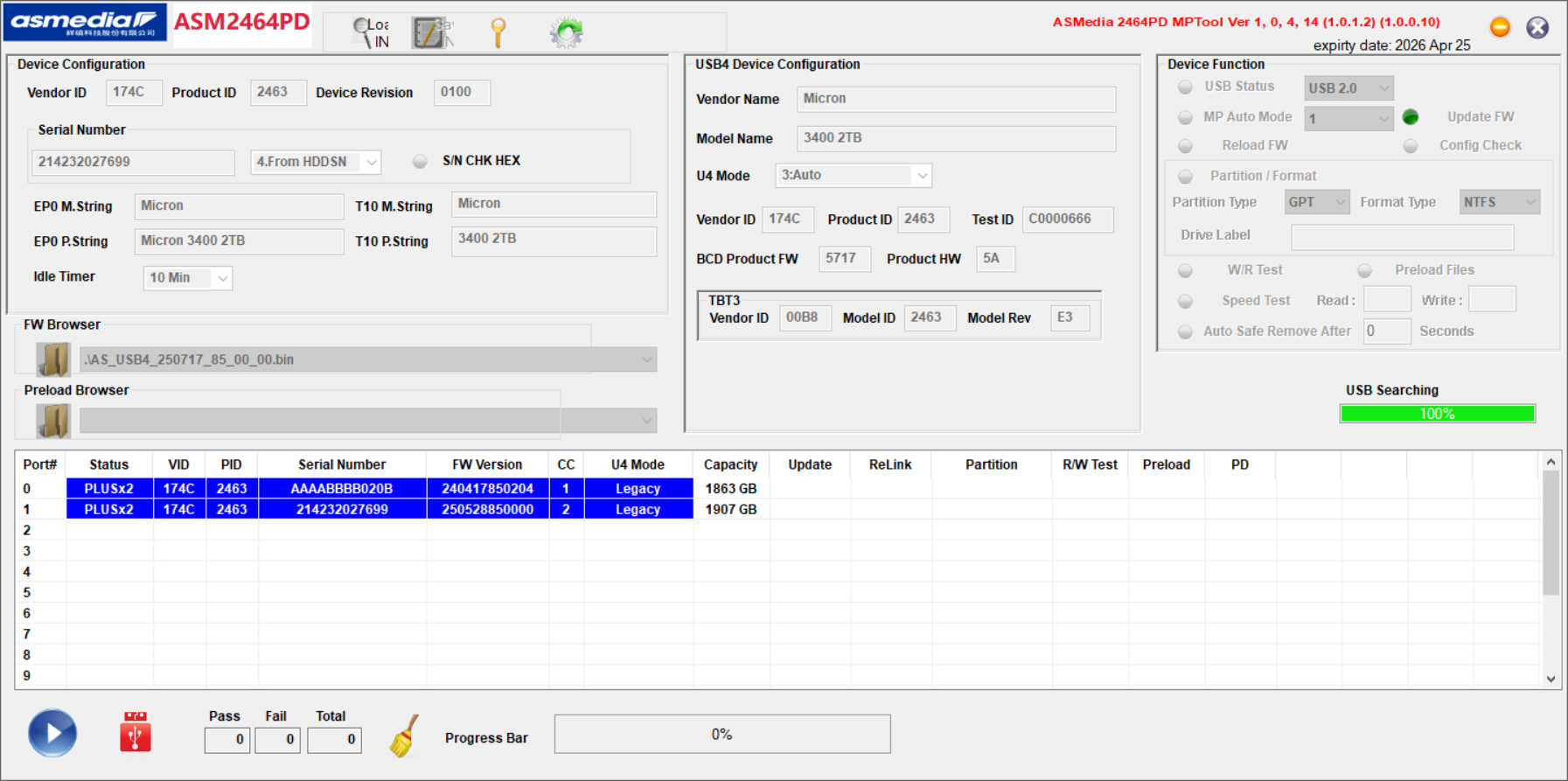Open the Preload Browser folder icon
Image resolution: width=1568 pixels, height=781 pixels.
coord(53,421)
